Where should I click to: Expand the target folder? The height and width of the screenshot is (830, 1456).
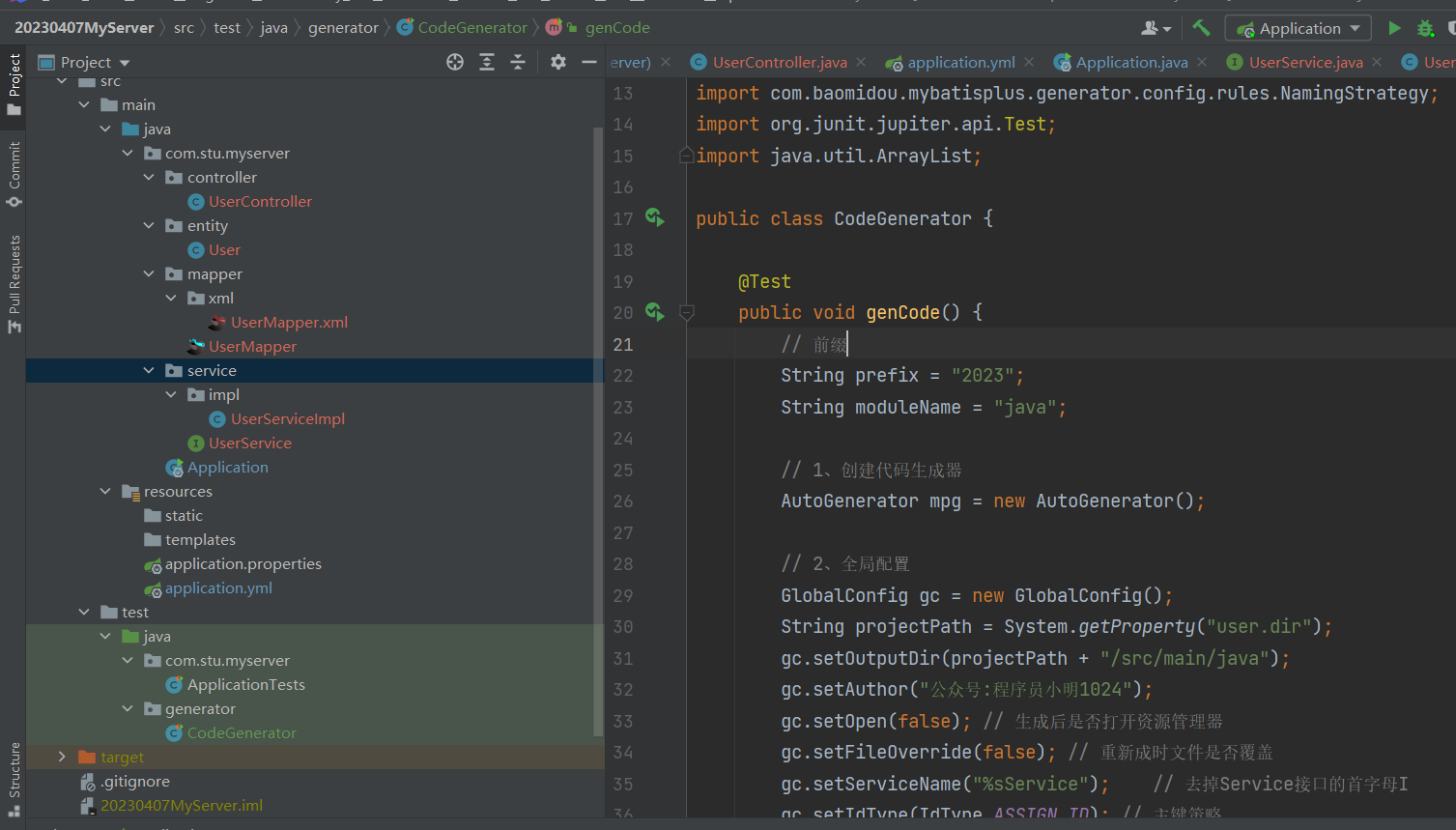point(62,757)
